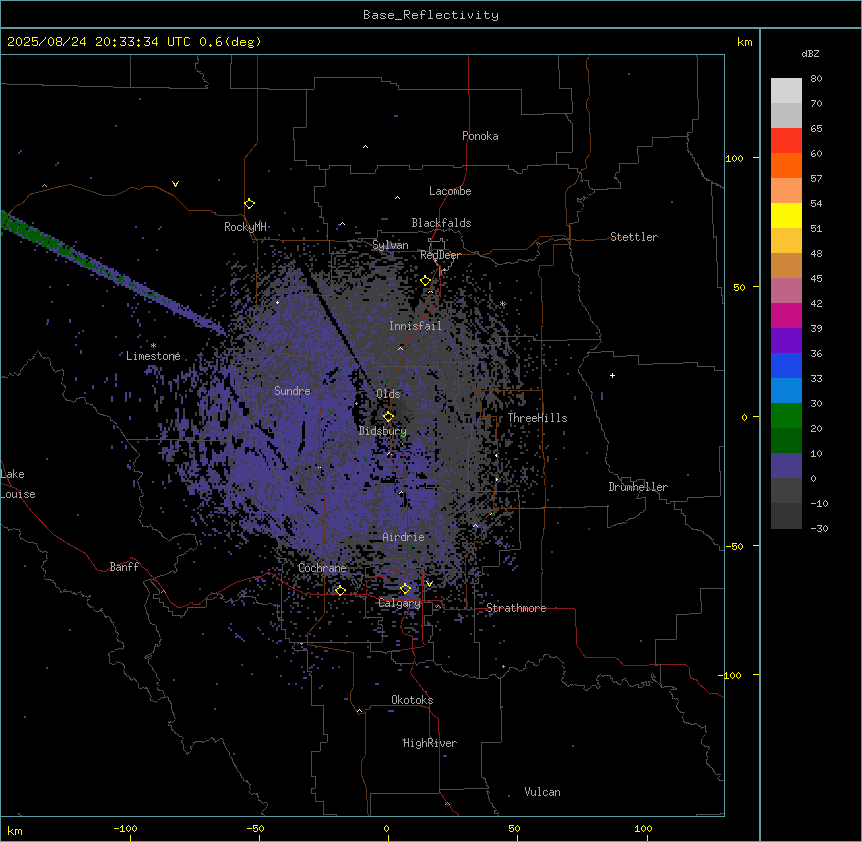Select the Lacombe label on the map
862x842 pixels.
point(450,191)
